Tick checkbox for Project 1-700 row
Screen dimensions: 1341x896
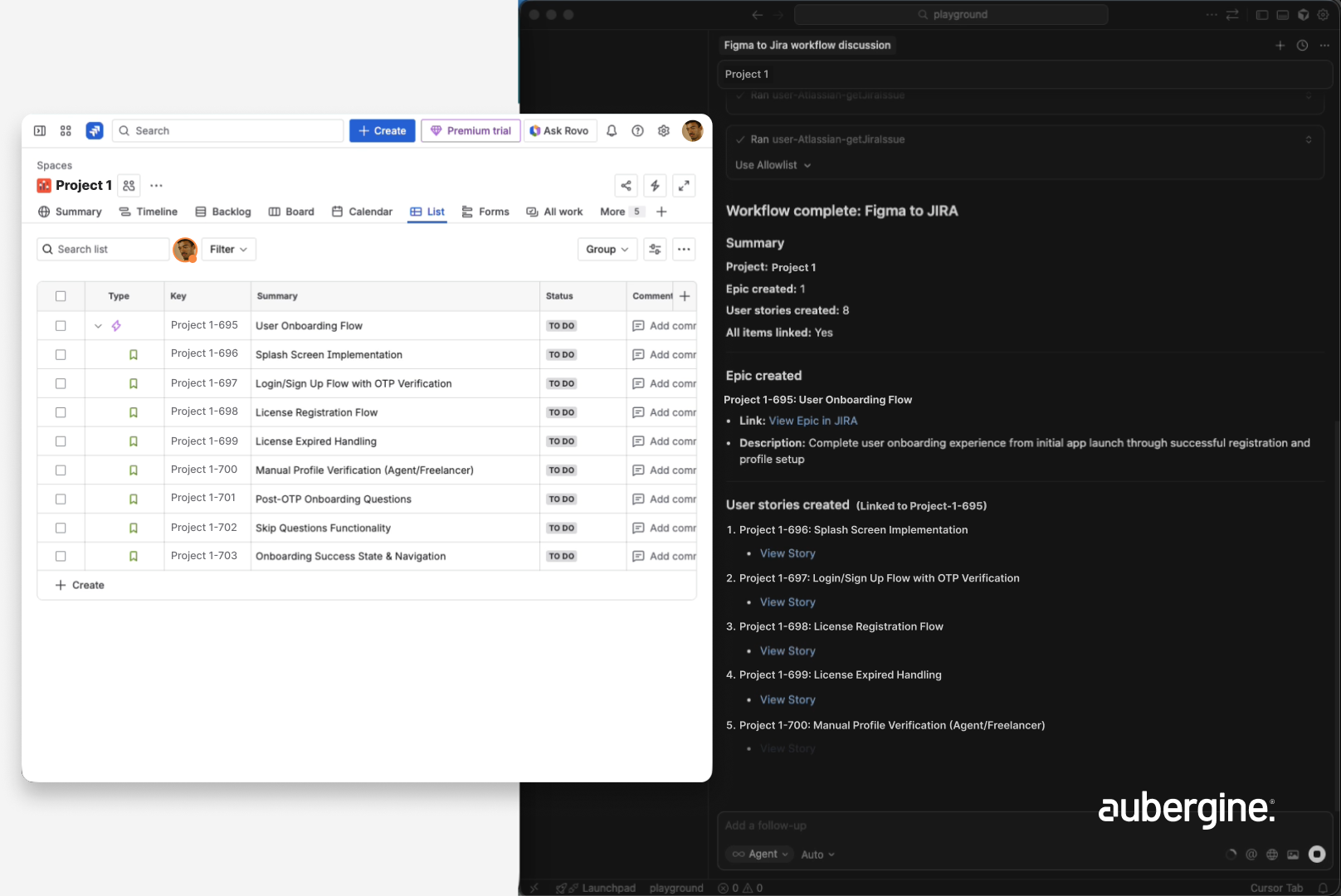pos(61,470)
